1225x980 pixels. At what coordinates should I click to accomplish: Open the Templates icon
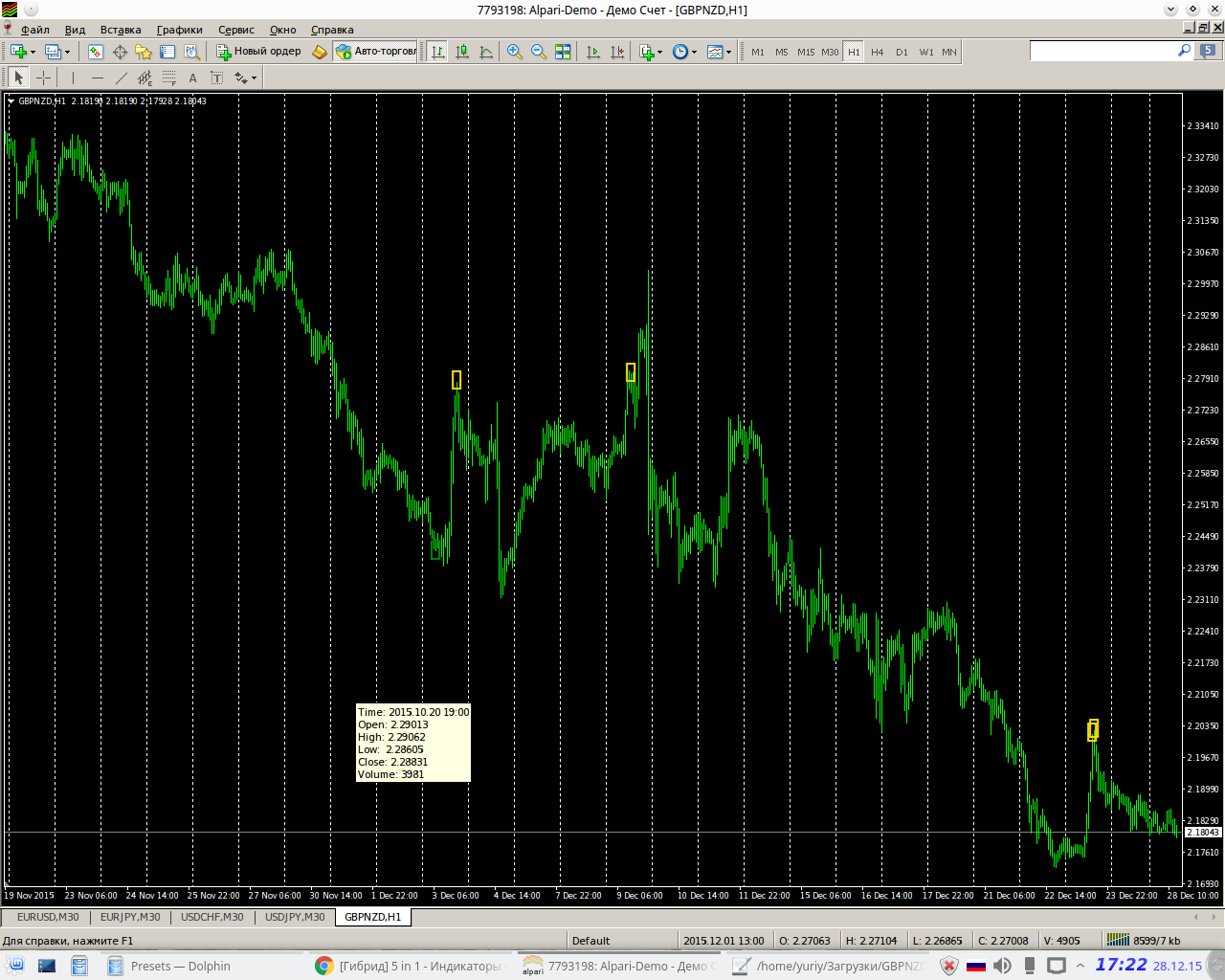click(x=715, y=52)
